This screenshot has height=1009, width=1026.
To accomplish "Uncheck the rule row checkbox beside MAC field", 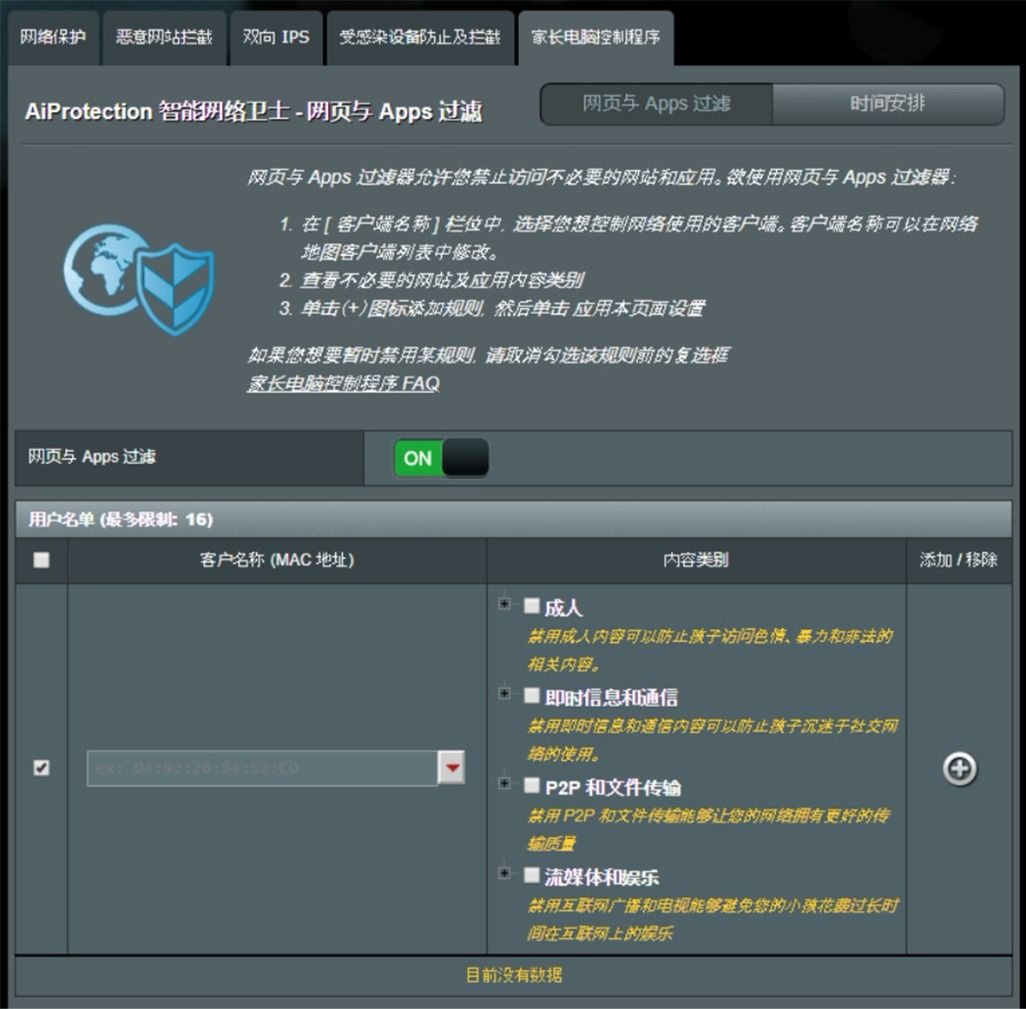I will (x=41, y=768).
